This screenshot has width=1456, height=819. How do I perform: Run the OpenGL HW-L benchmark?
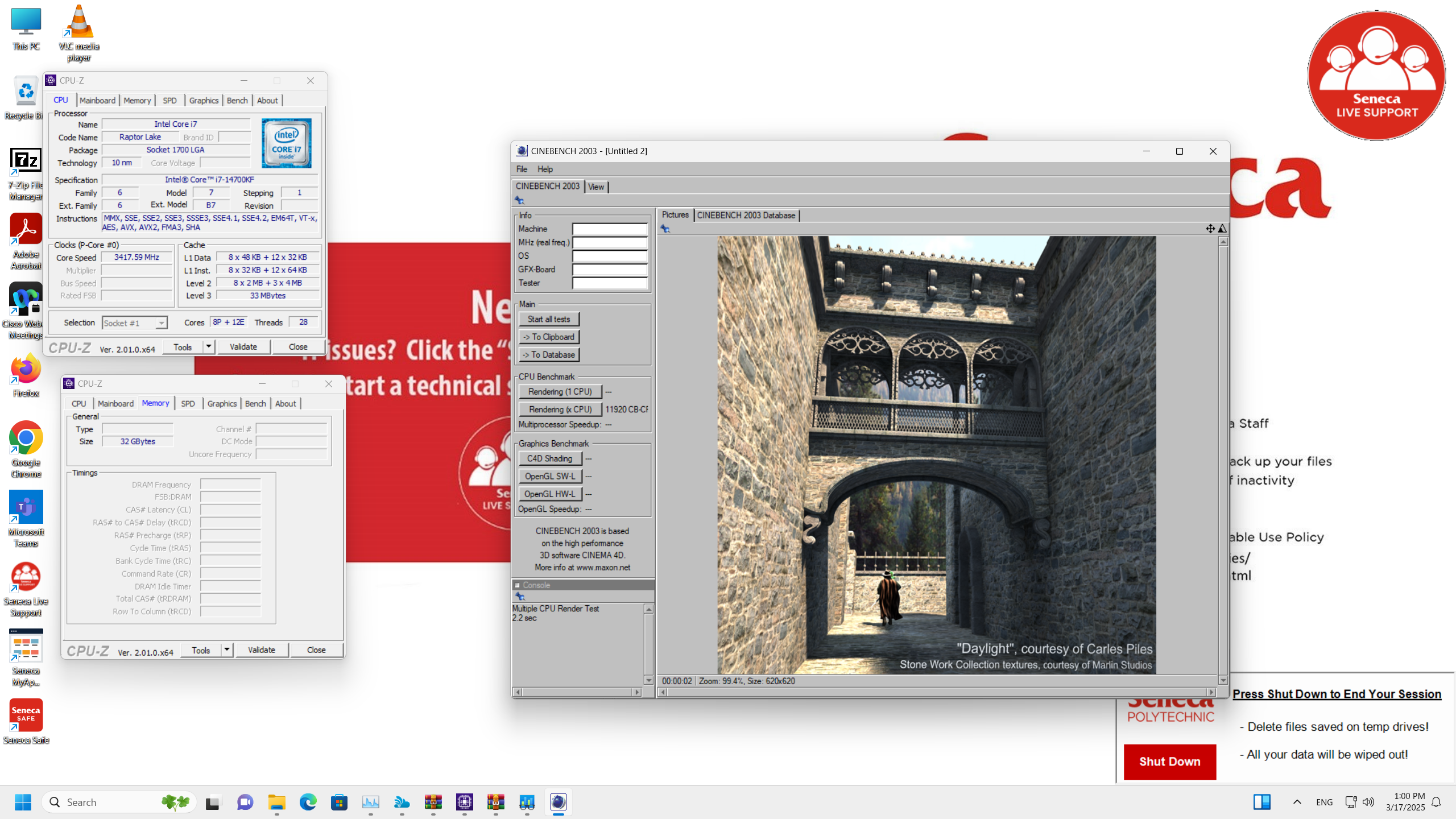pos(549,494)
